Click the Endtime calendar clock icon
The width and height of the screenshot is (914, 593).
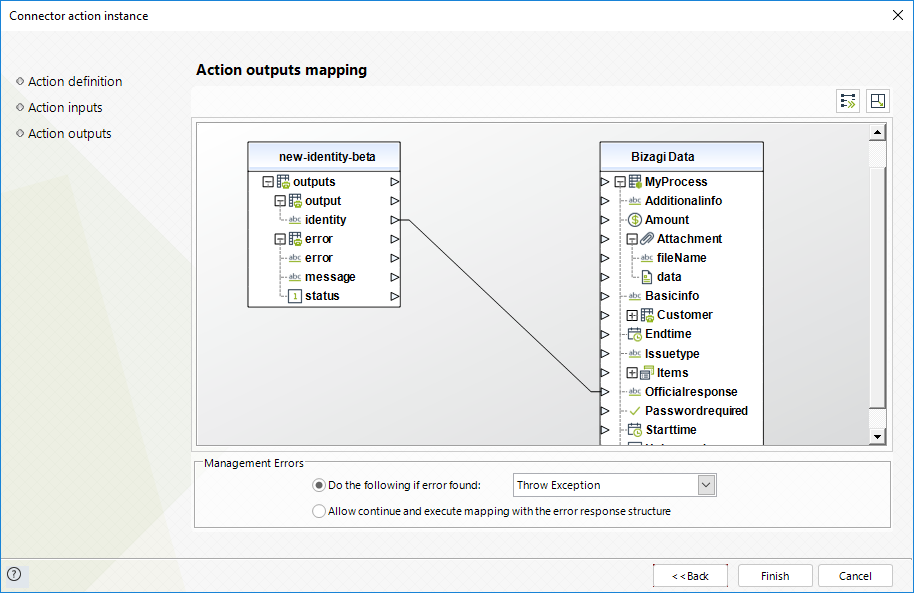coord(635,334)
